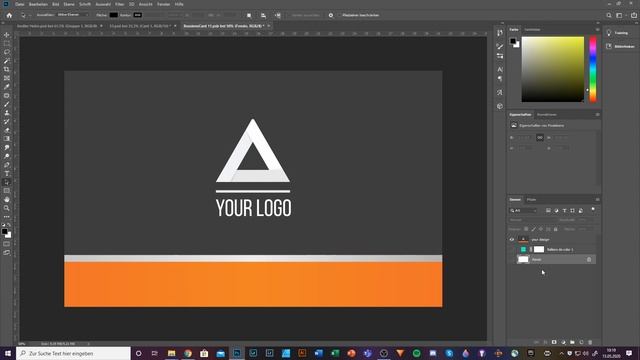Open the blend mode dropdown in Layers
640x360 pixels.
click(x=533, y=220)
